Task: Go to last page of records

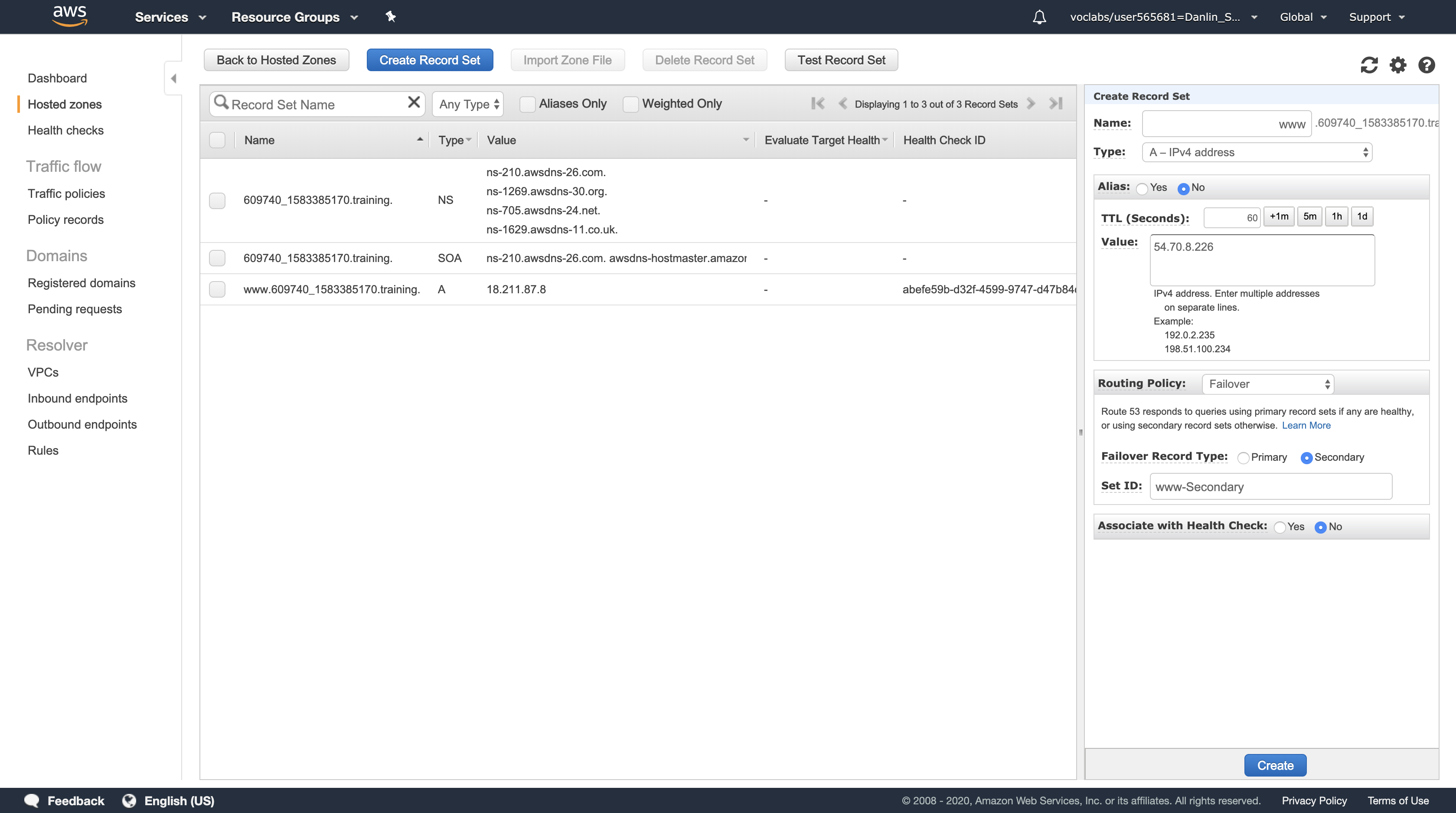Action: 1055,103
